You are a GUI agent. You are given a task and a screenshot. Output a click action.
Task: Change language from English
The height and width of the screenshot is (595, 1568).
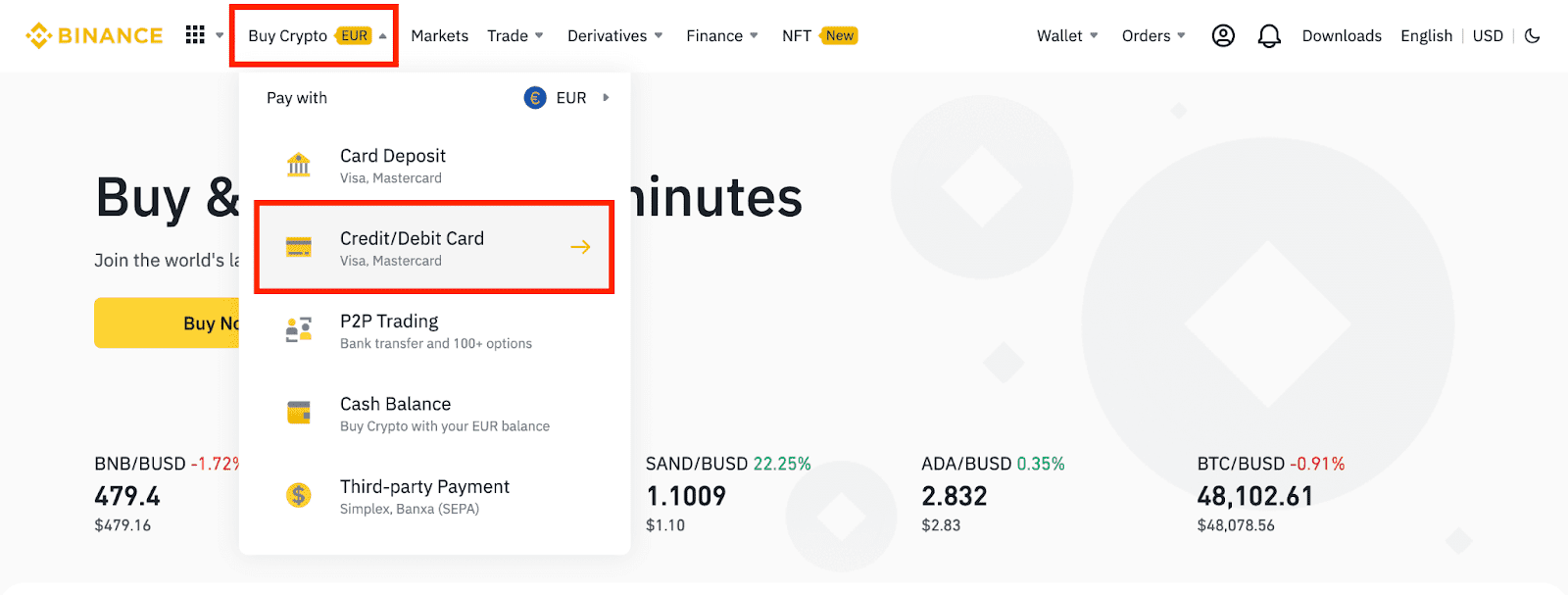1426,36
